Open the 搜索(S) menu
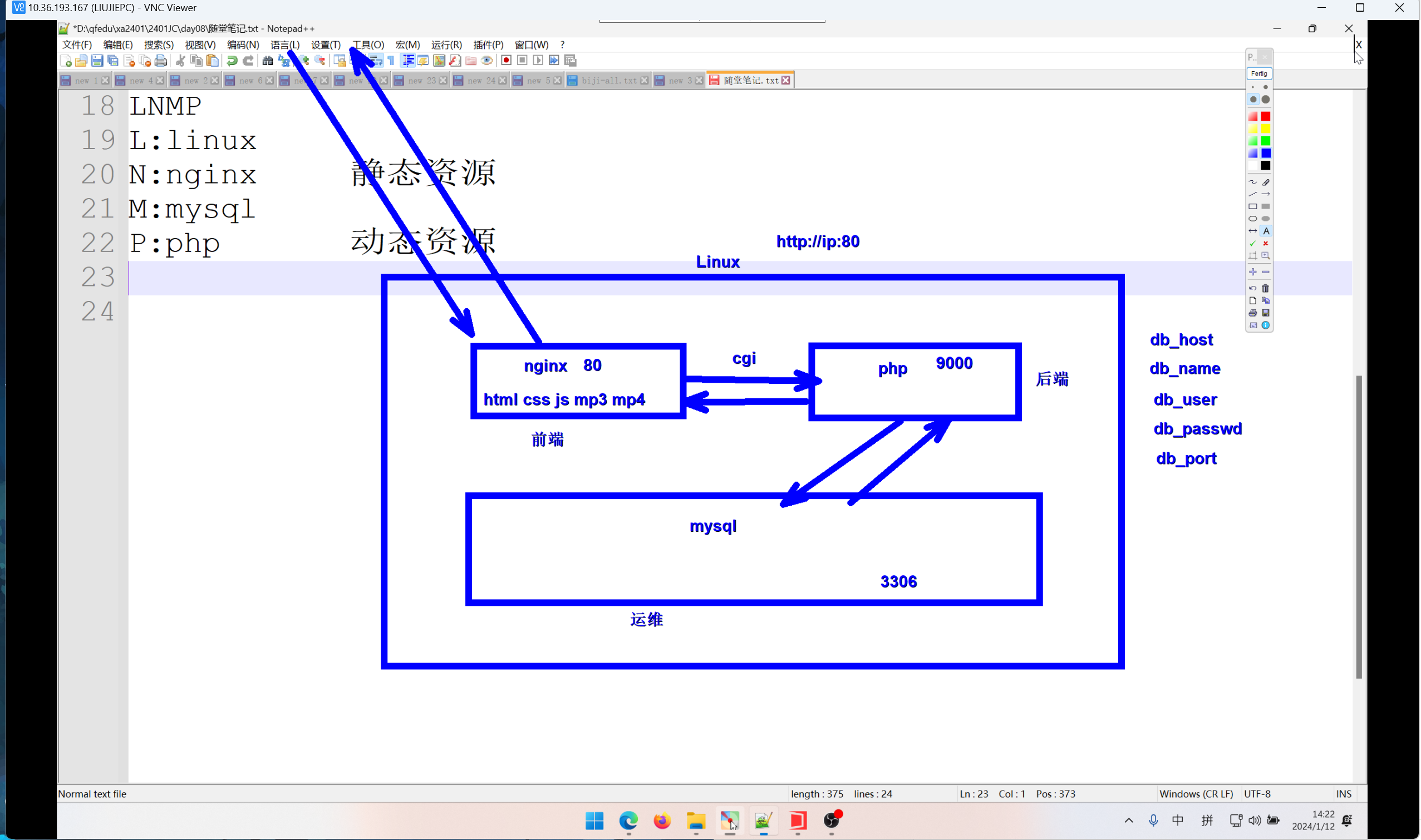 tap(159, 45)
